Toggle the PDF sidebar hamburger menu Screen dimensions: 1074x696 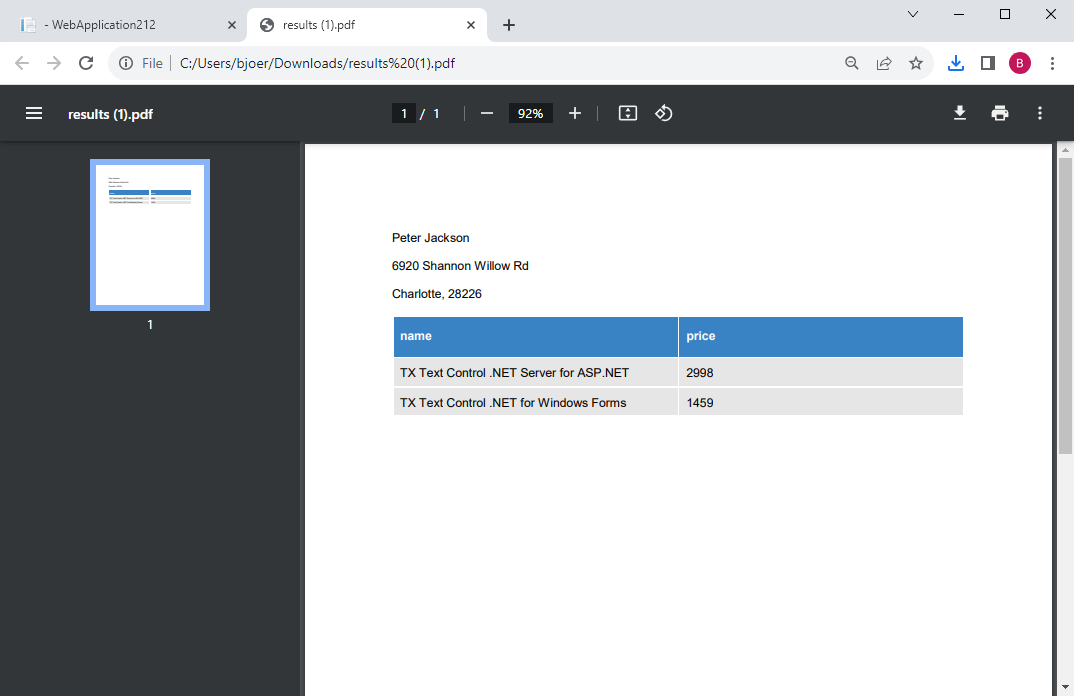pos(34,114)
